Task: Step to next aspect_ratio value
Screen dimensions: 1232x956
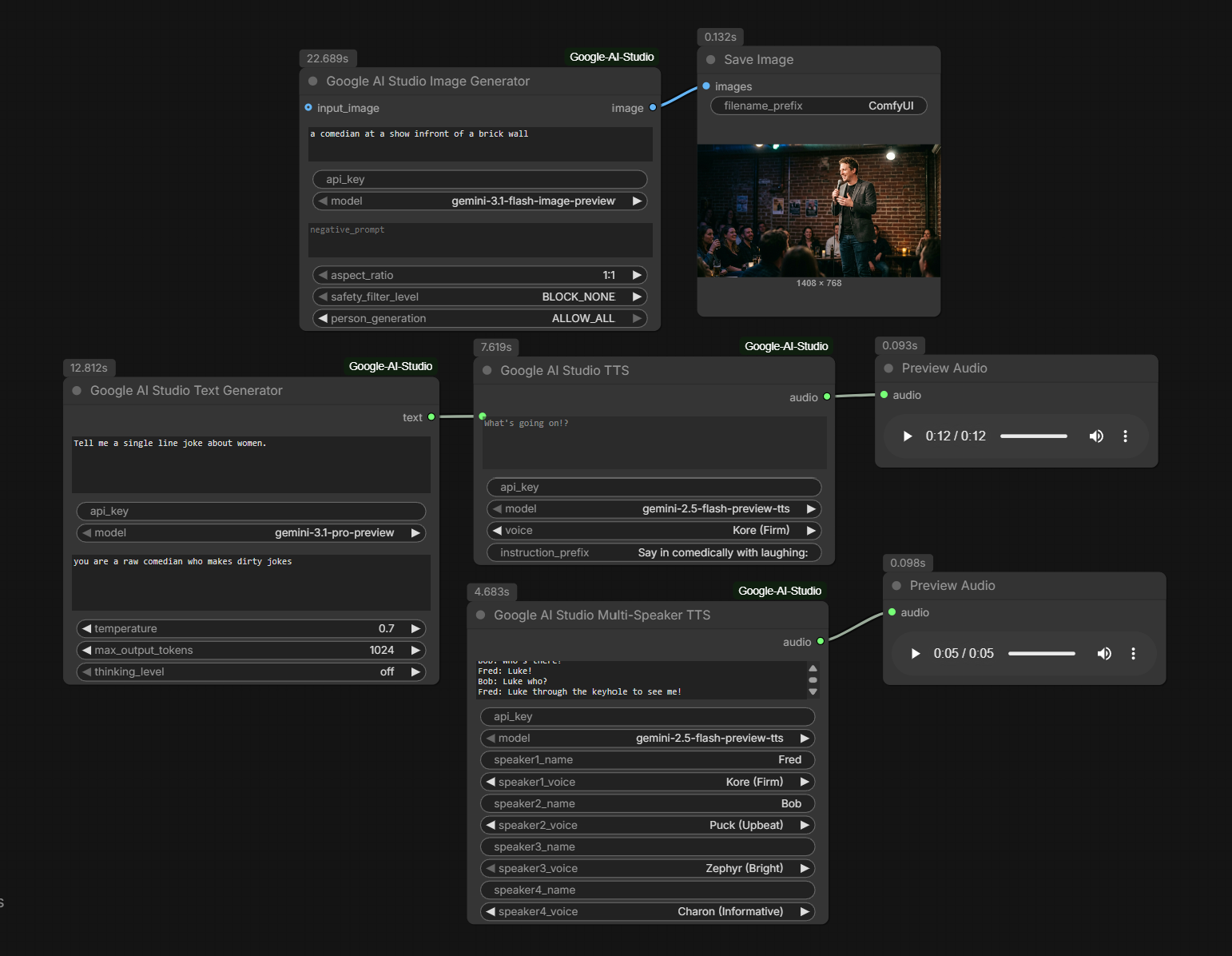Action: pyautogui.click(x=637, y=275)
